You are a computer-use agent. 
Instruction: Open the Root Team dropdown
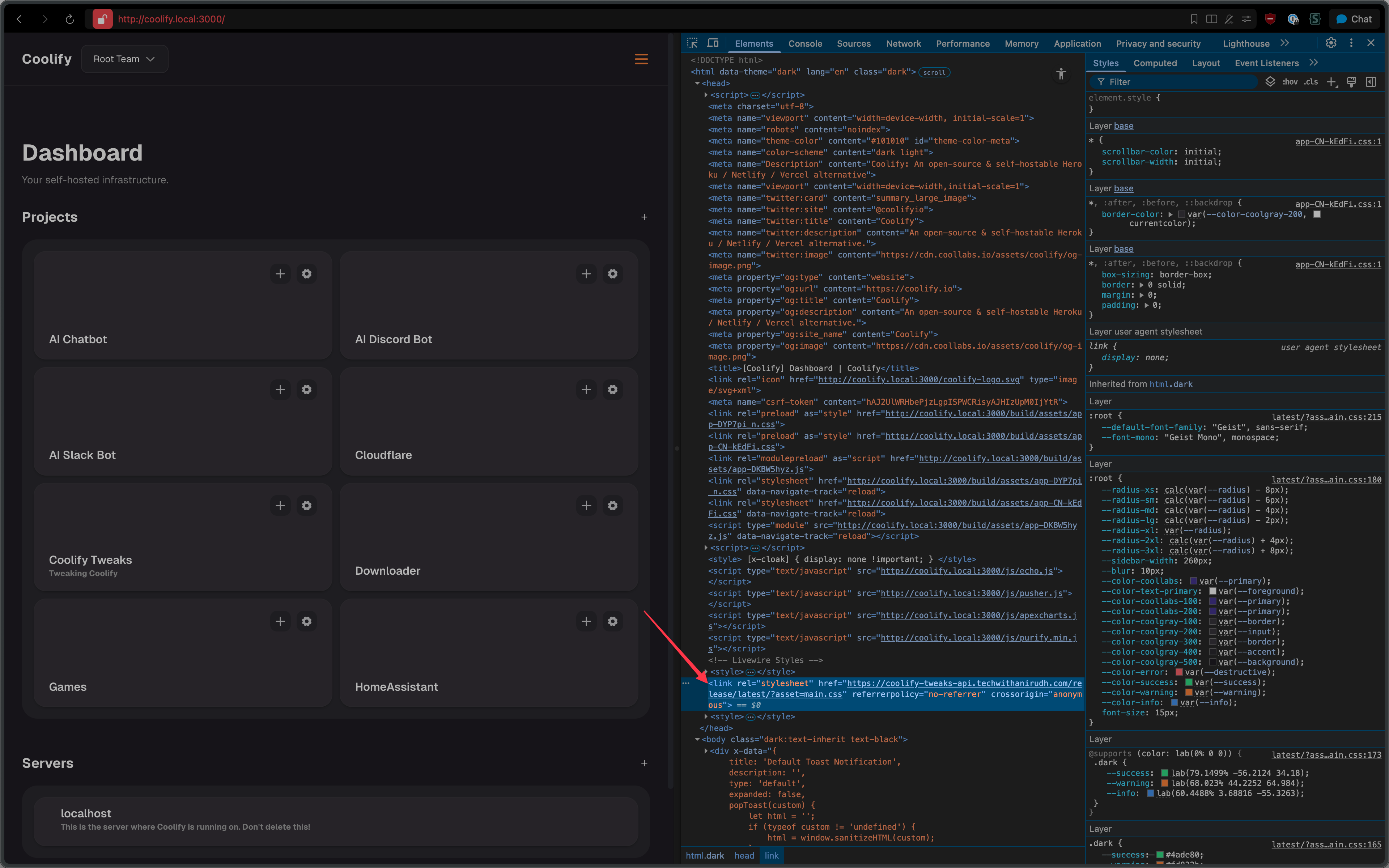point(124,59)
